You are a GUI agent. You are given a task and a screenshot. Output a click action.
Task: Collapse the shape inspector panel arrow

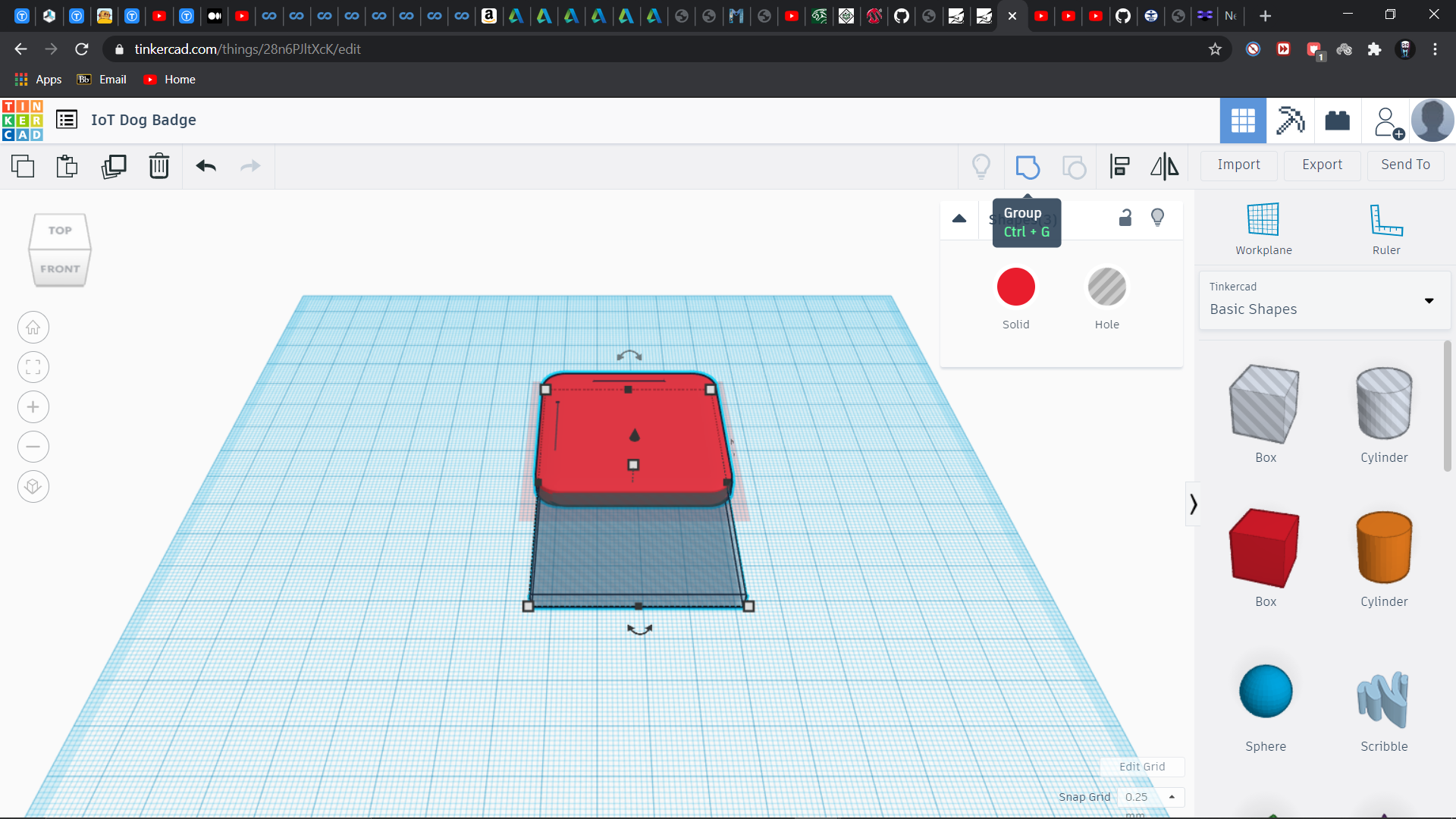[x=959, y=218]
